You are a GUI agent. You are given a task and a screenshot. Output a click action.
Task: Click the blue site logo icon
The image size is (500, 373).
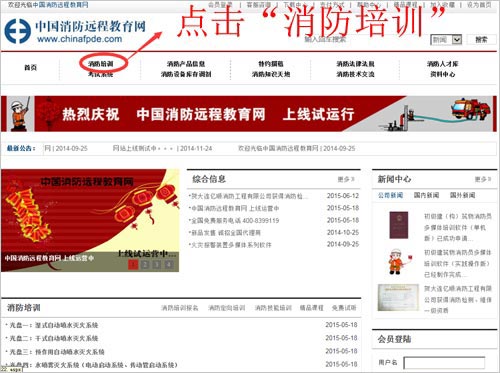point(17,31)
